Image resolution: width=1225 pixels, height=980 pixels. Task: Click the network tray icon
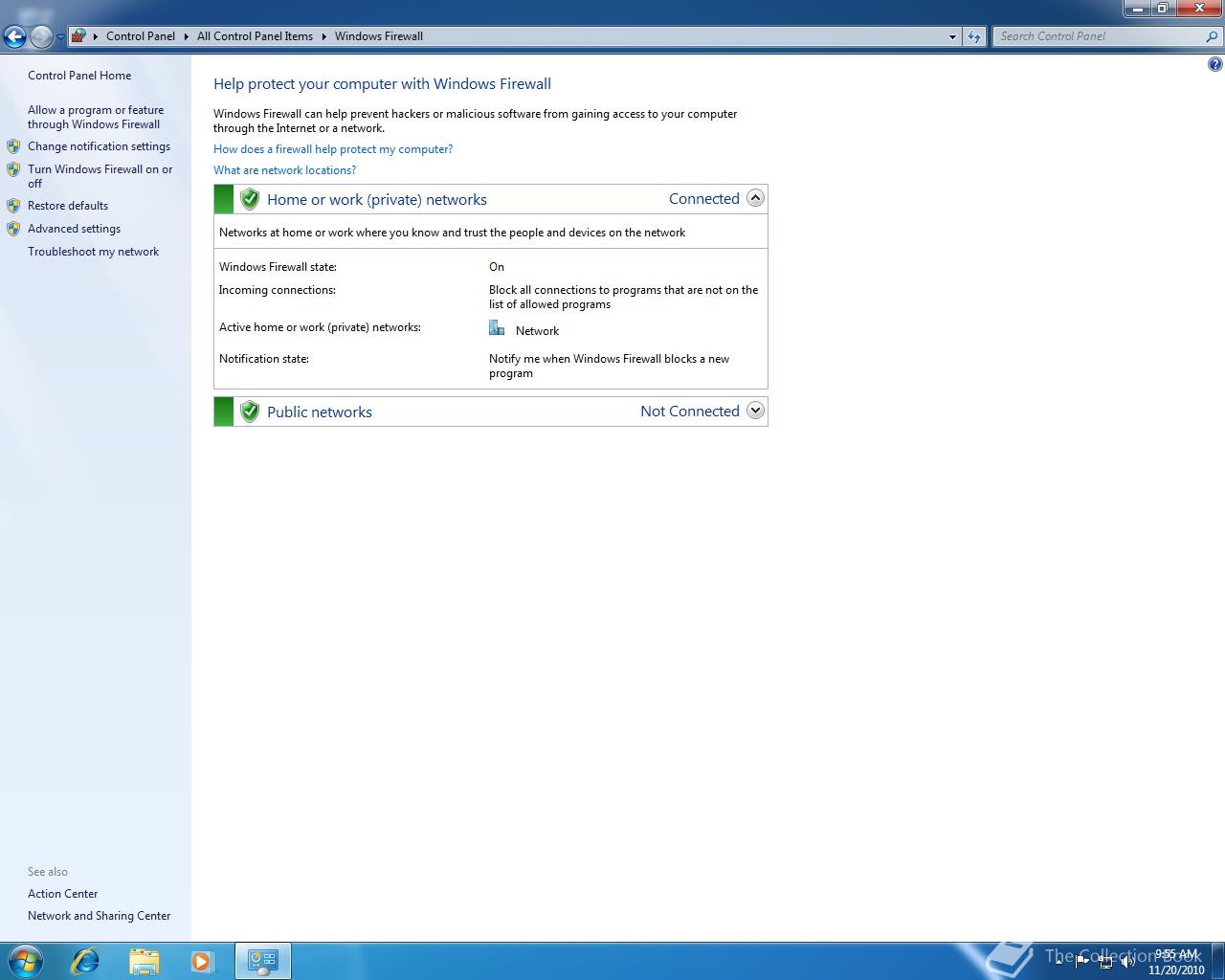click(x=1105, y=962)
